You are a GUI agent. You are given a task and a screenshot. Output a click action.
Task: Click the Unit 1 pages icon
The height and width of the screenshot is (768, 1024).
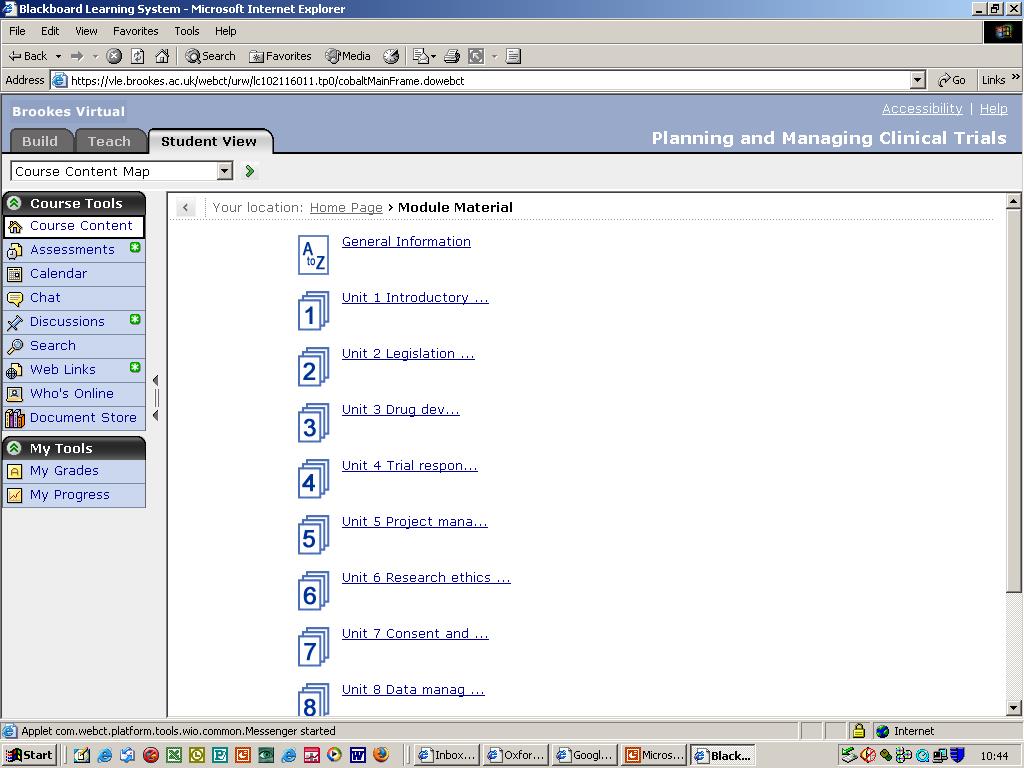(313, 312)
